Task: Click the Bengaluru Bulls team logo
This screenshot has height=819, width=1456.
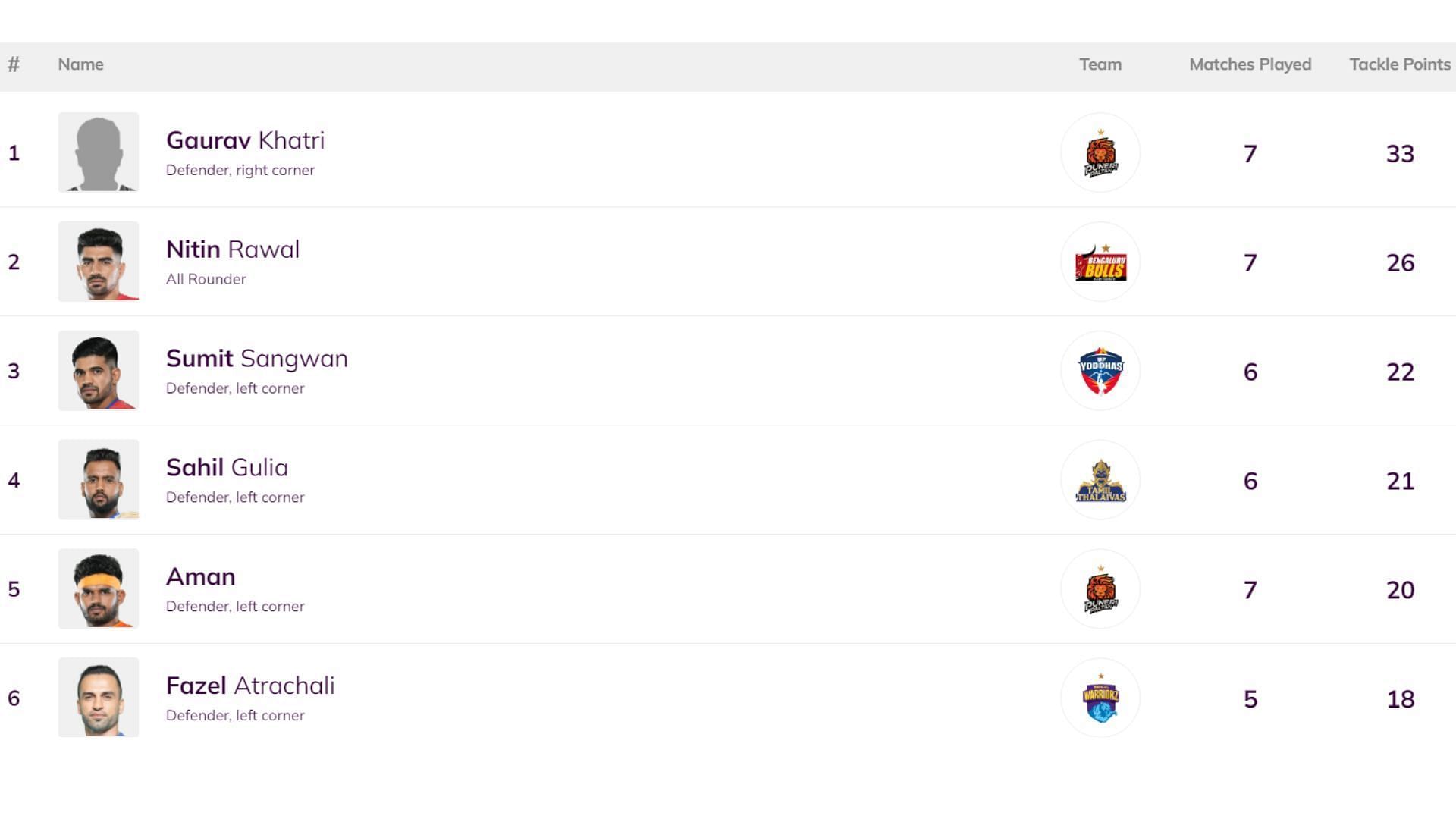Action: pos(1100,262)
